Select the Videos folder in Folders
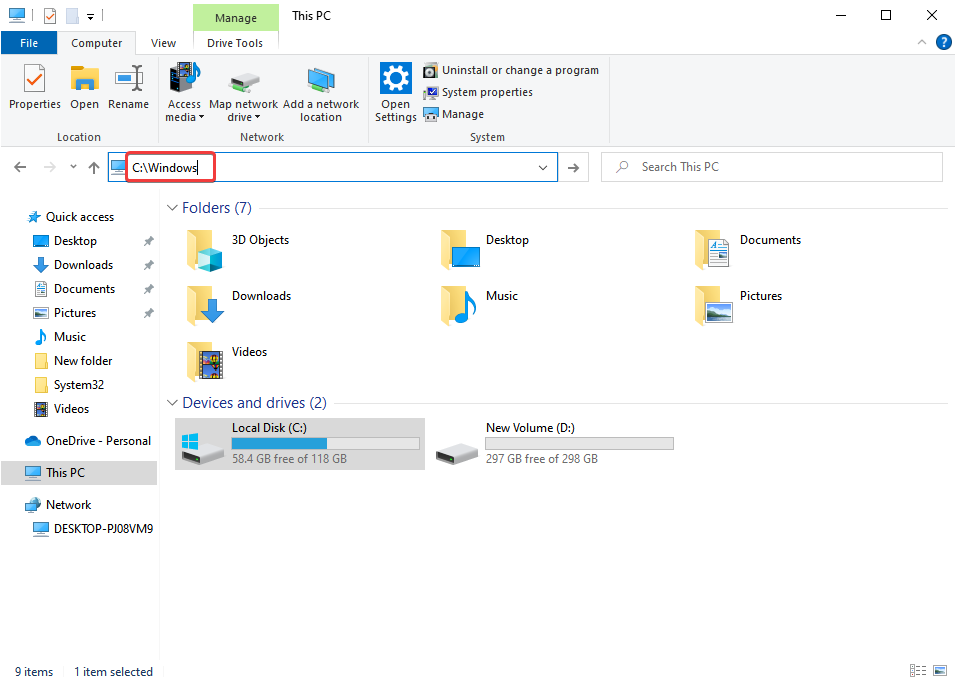This screenshot has width=956, height=684. tap(227, 362)
